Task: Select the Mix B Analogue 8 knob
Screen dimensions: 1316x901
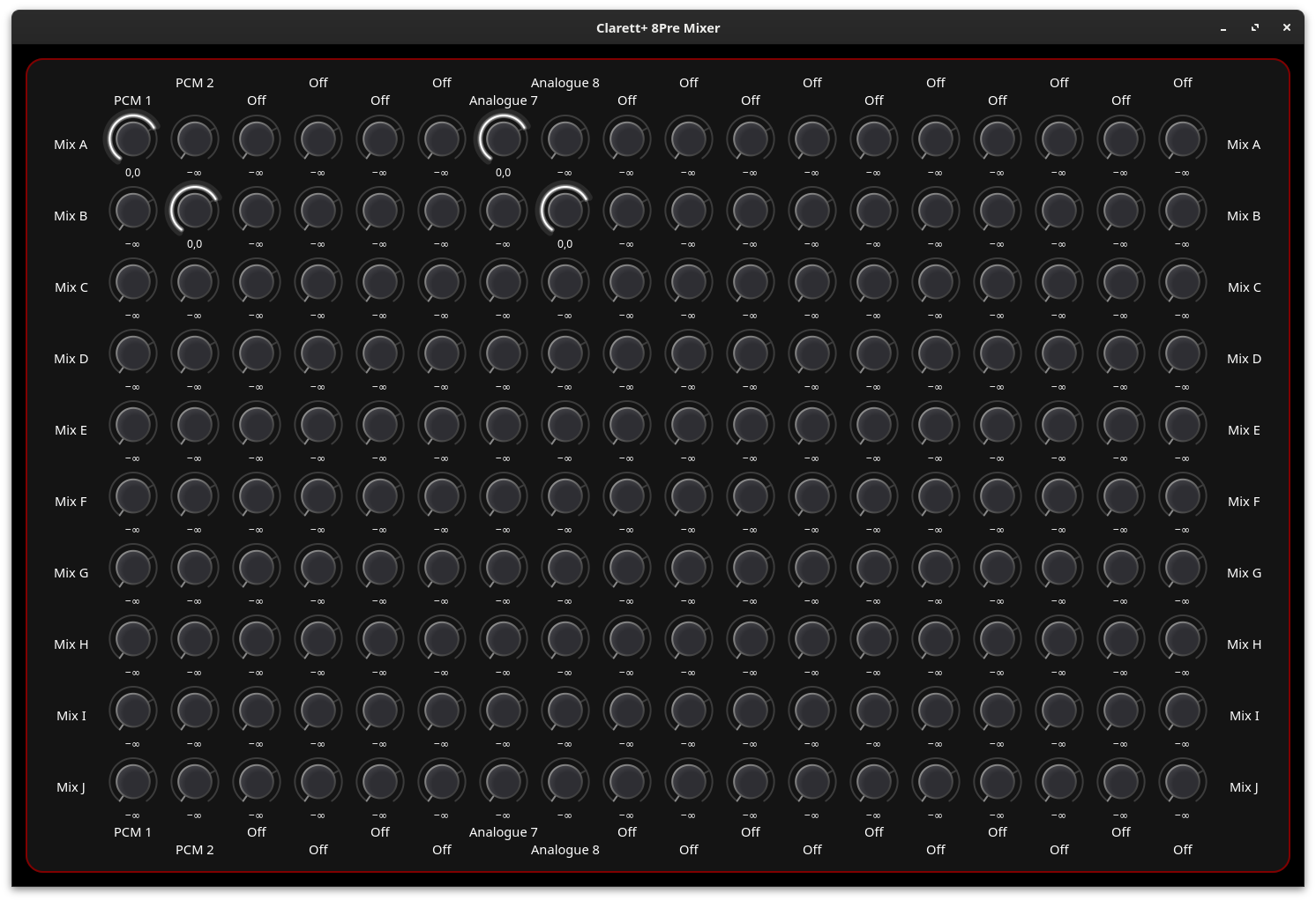Action: (x=565, y=210)
